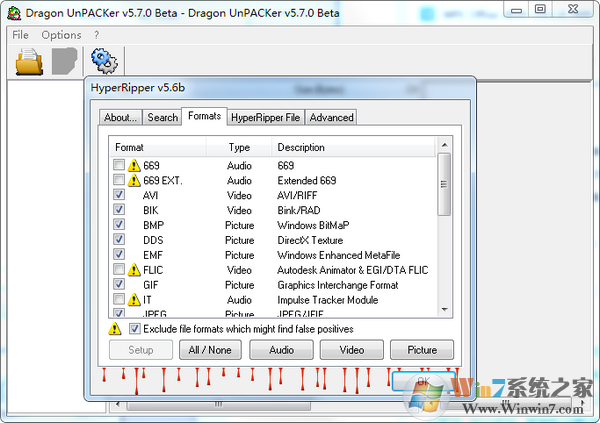This screenshot has height=423, width=600.
Task: Enable the 669 format checkbox
Action: [x=119, y=165]
